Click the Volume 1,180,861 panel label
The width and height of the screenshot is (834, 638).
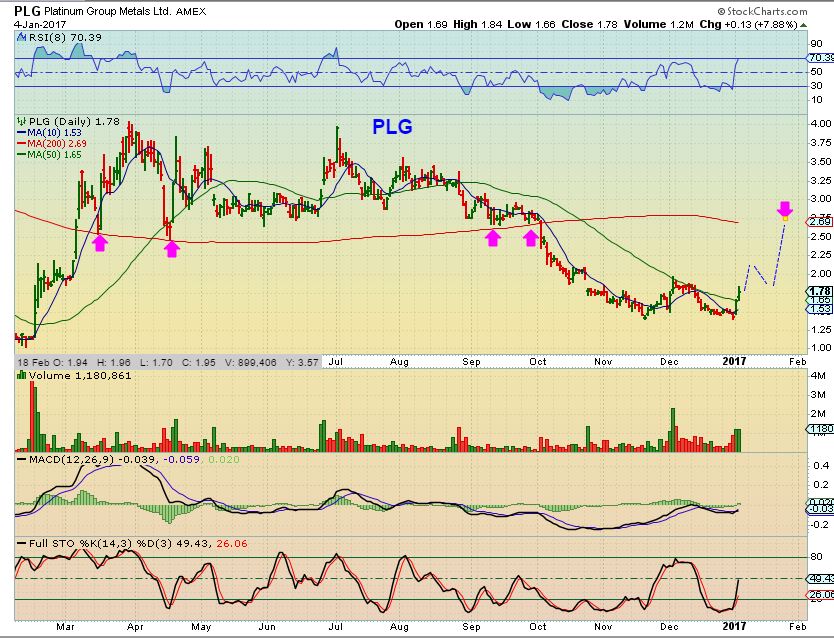click(80, 375)
